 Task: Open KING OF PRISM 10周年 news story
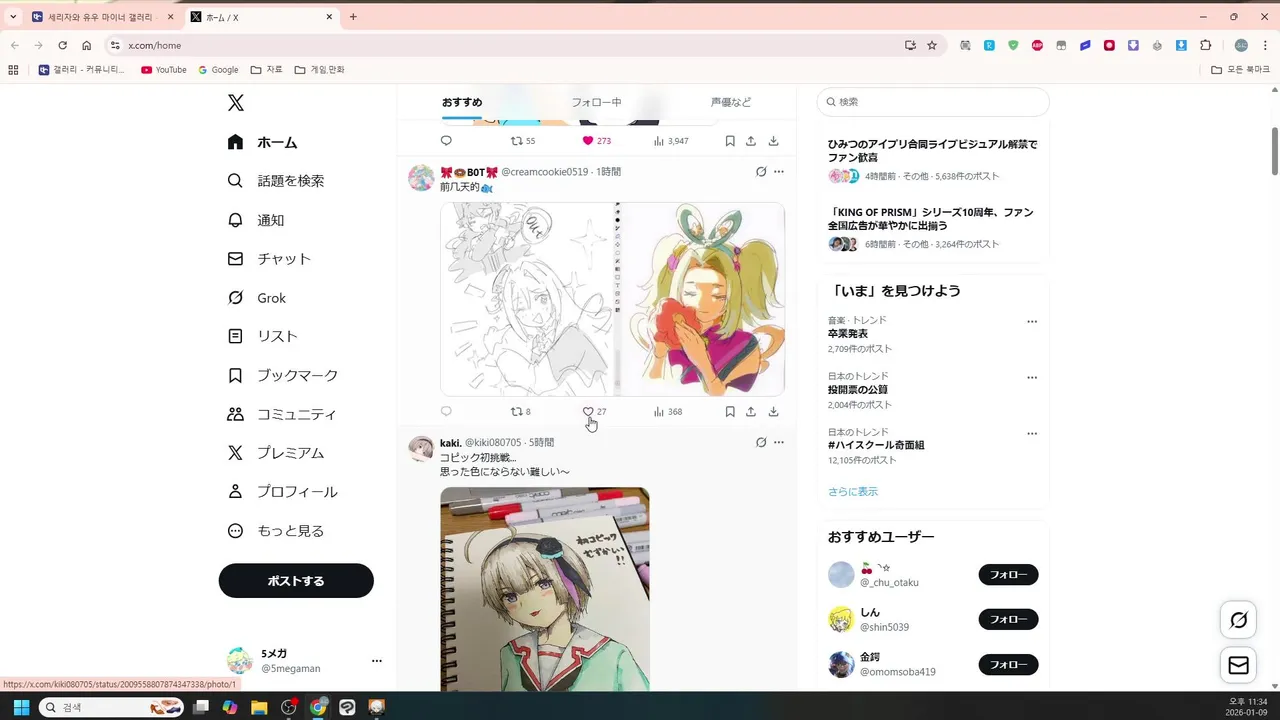click(x=933, y=228)
